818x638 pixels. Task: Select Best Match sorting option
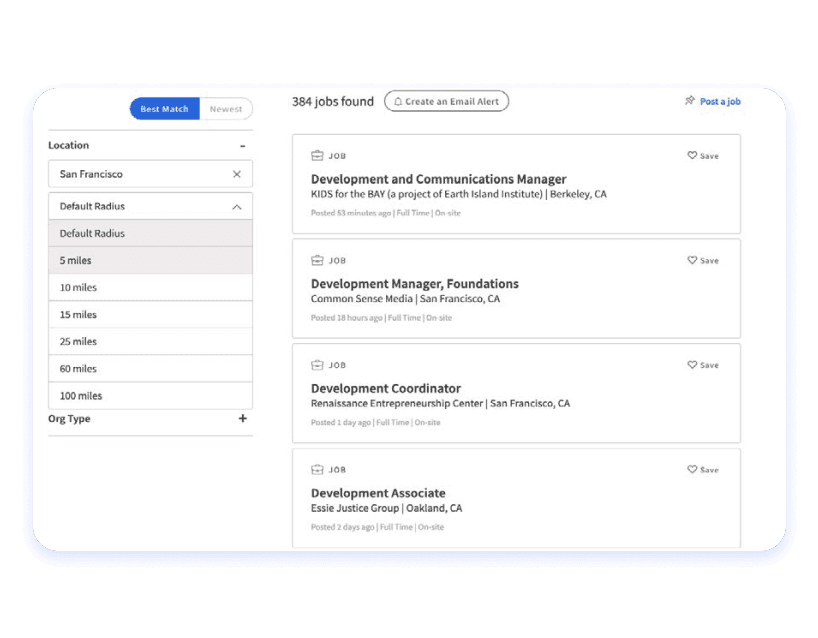click(164, 109)
